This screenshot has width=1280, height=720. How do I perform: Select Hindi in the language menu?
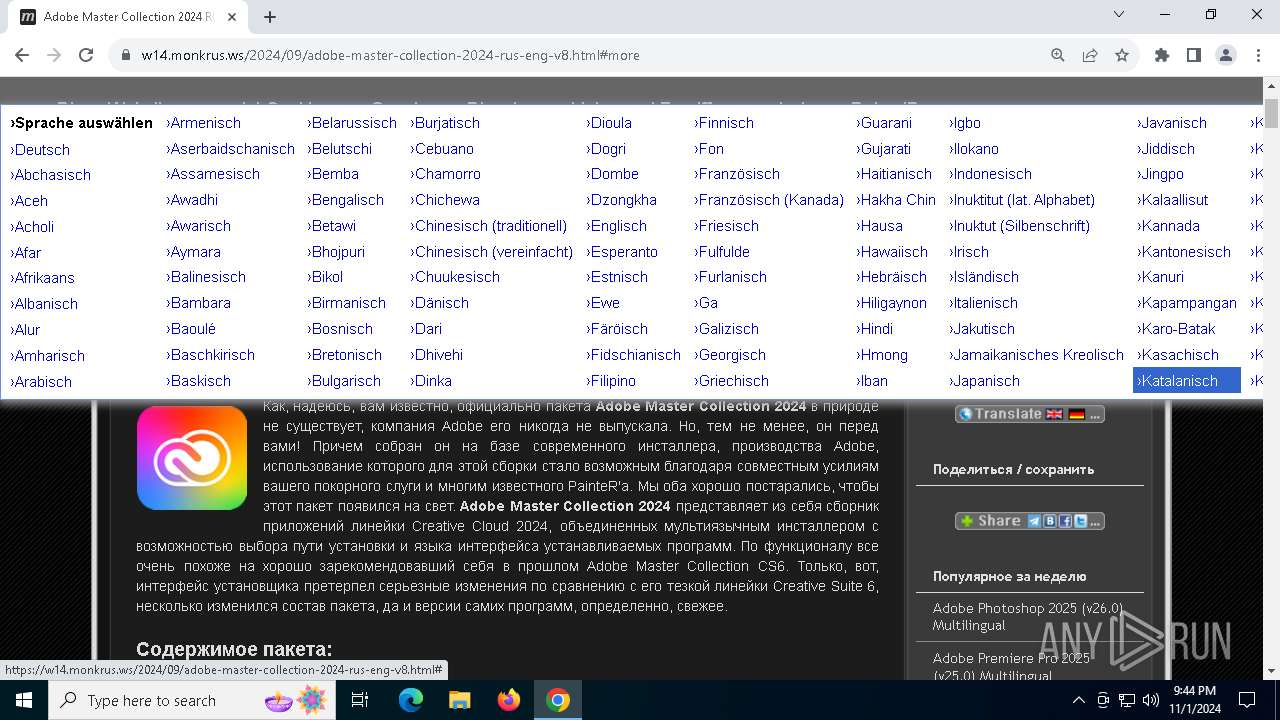pyautogui.click(x=875, y=329)
